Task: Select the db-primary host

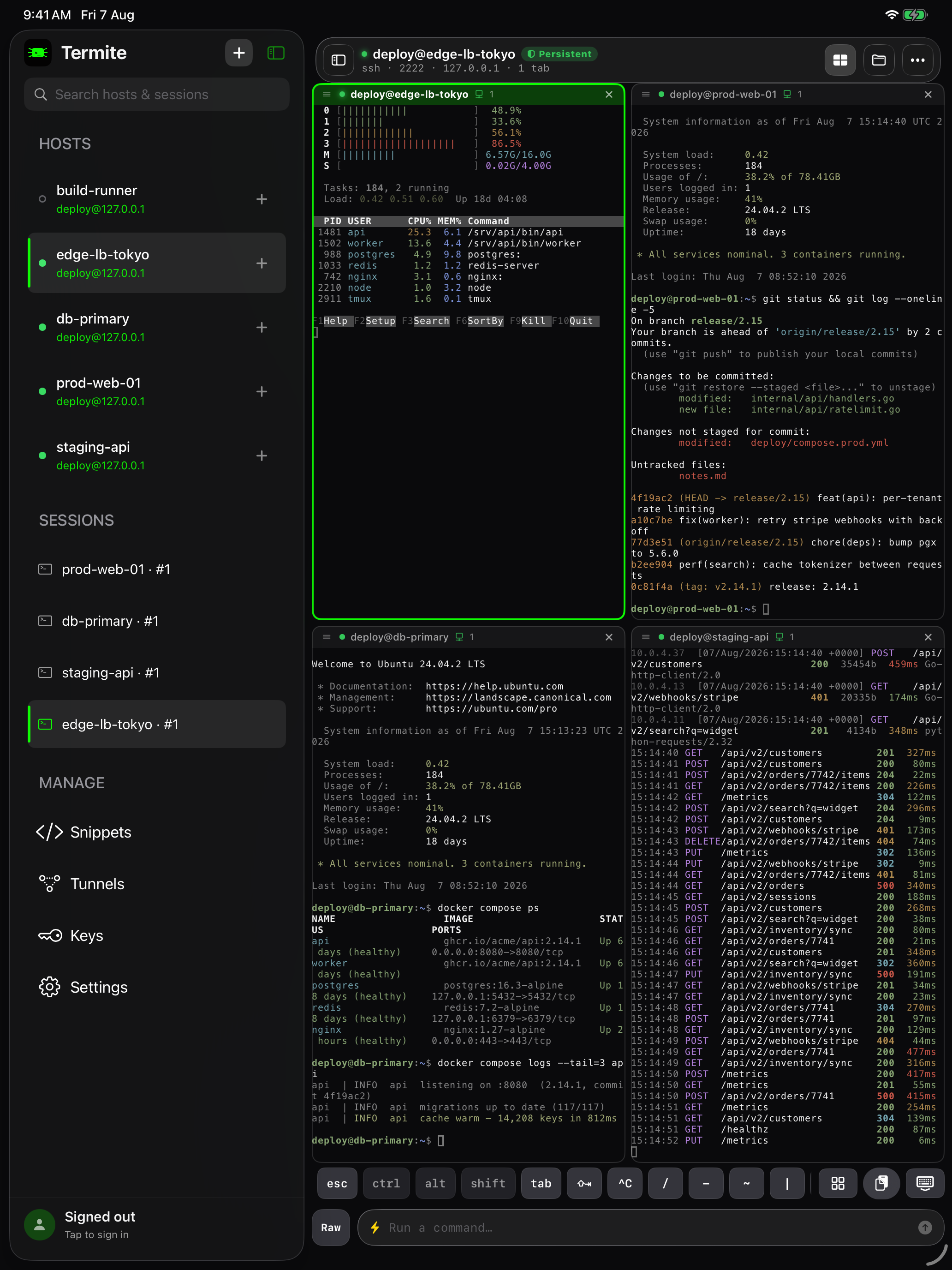Action: coord(157,327)
